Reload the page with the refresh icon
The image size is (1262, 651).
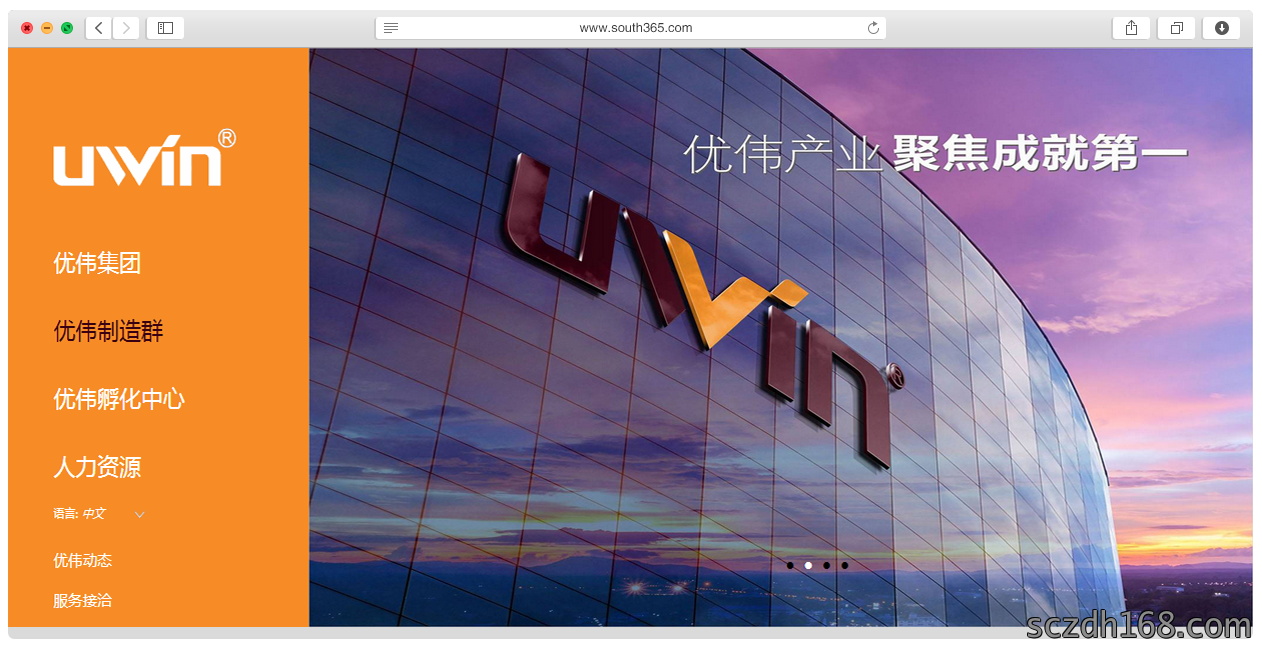pos(873,28)
